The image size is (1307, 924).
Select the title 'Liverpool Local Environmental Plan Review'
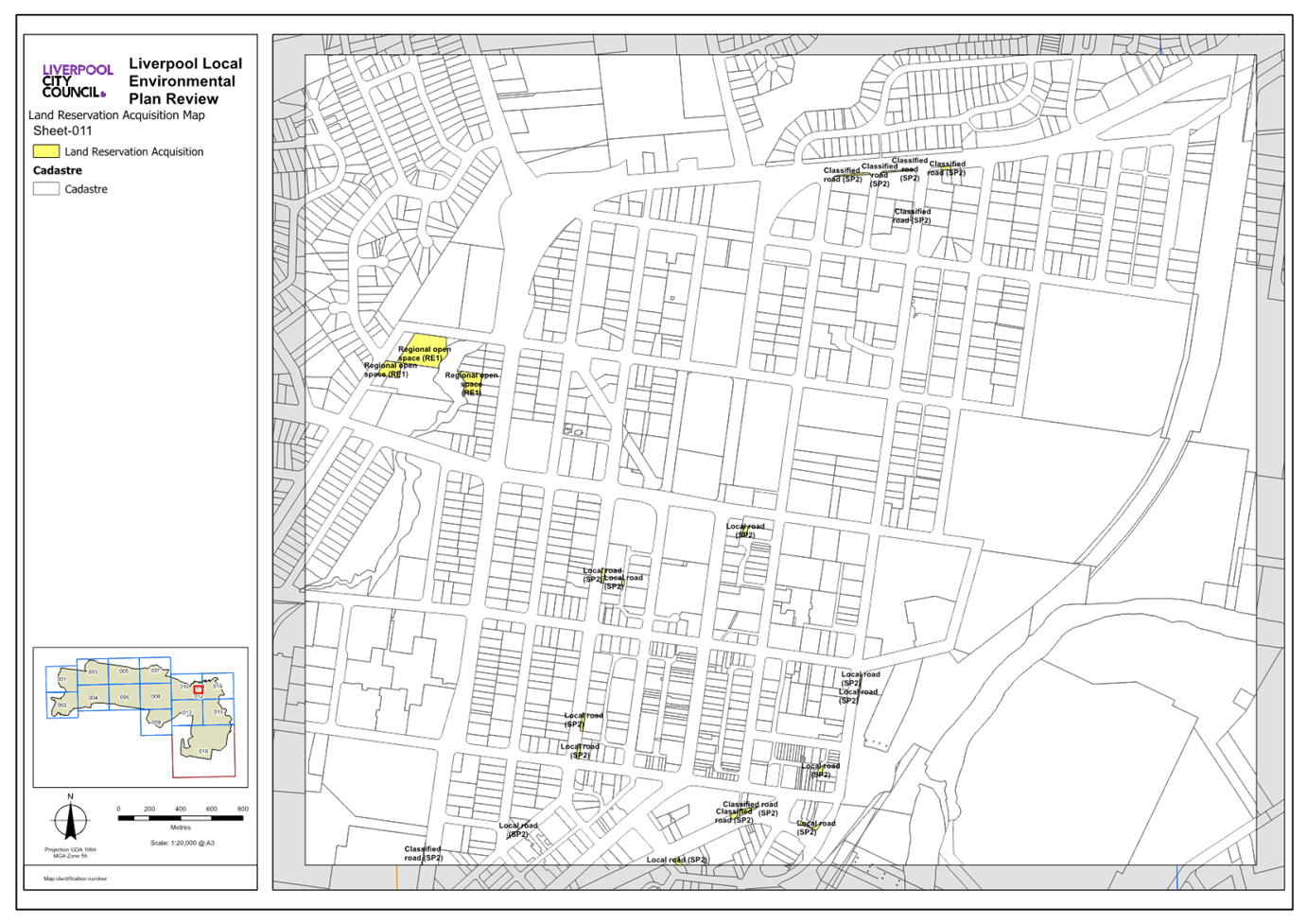(x=185, y=81)
